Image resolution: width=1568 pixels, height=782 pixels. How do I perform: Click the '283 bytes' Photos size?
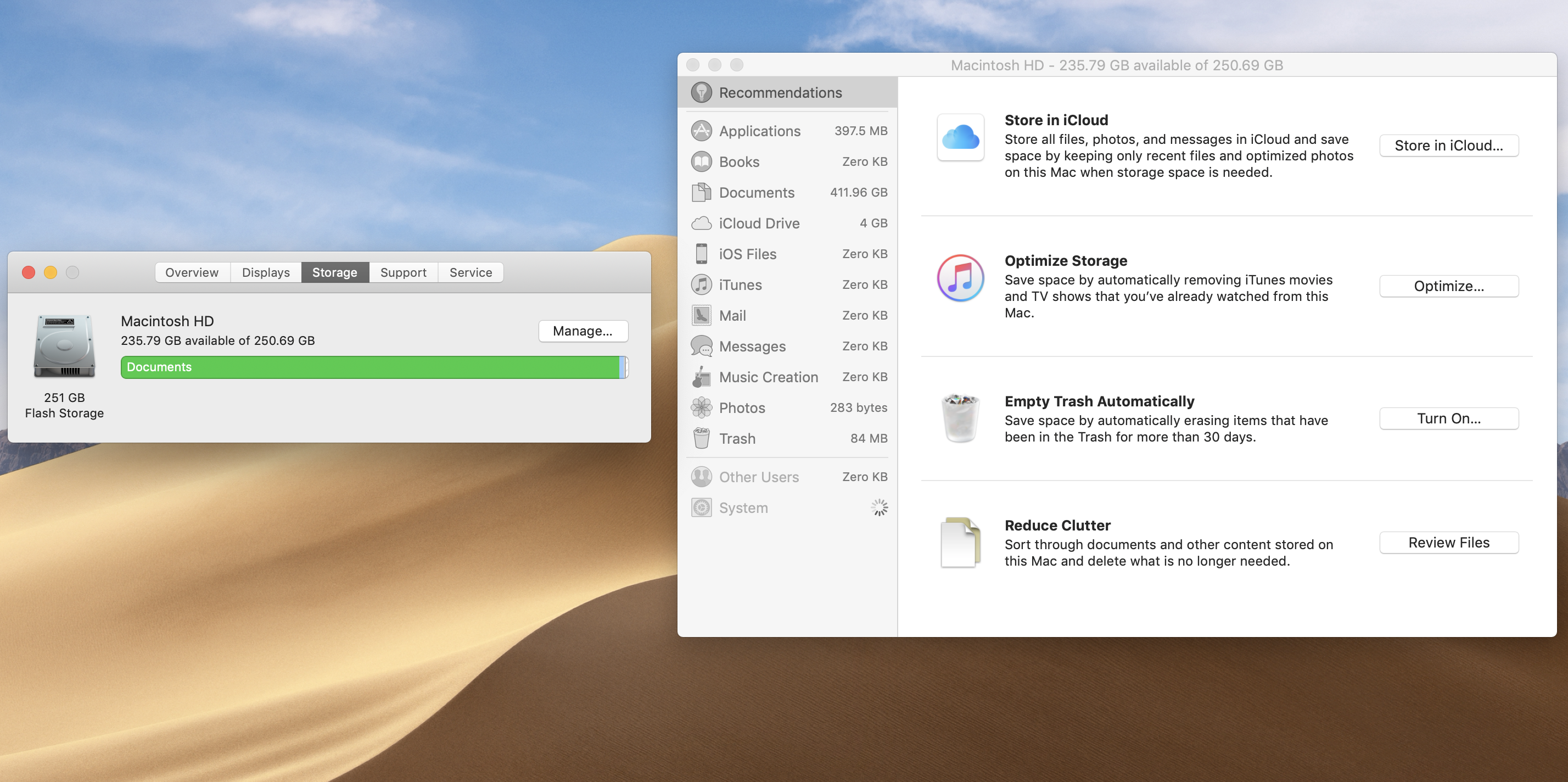point(858,407)
